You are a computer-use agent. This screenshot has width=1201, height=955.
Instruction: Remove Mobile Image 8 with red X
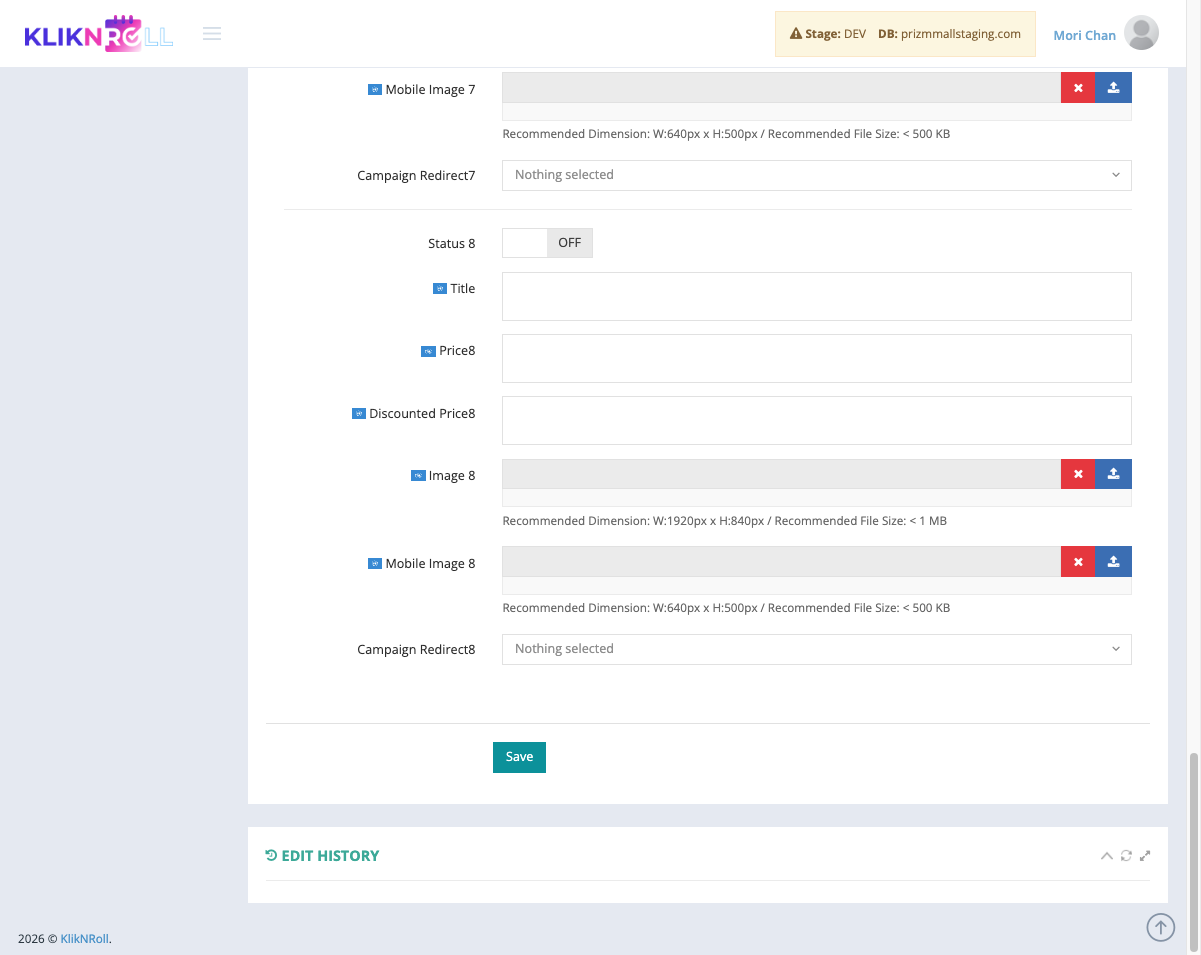1078,562
